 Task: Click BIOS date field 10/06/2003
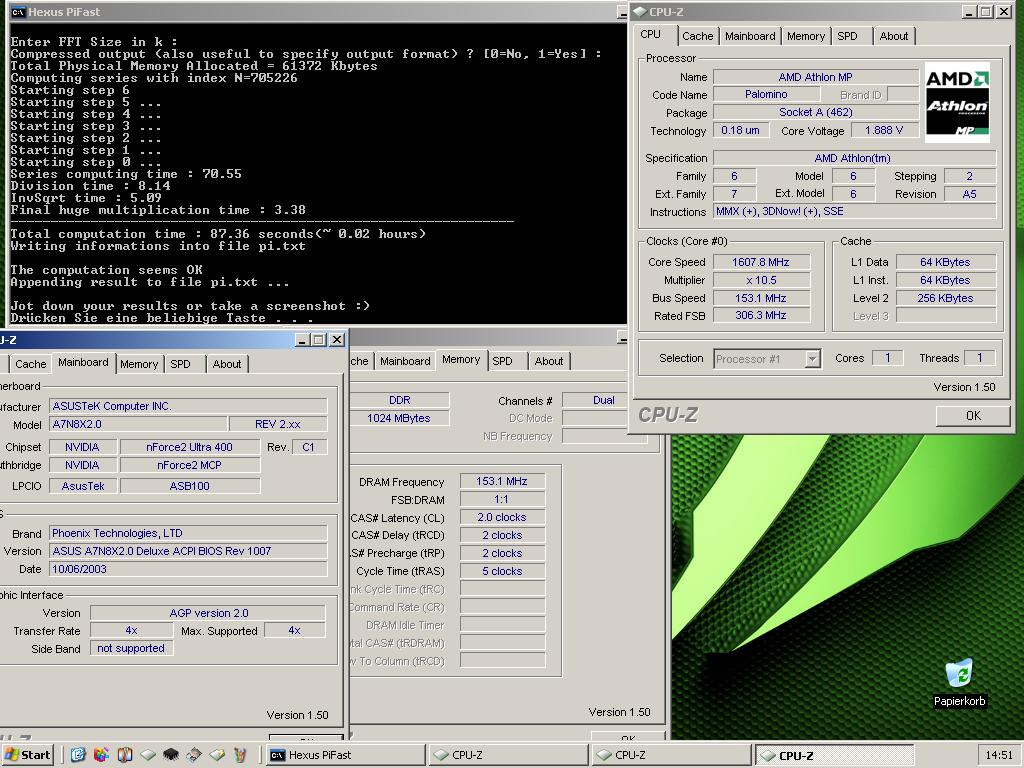tap(188, 569)
